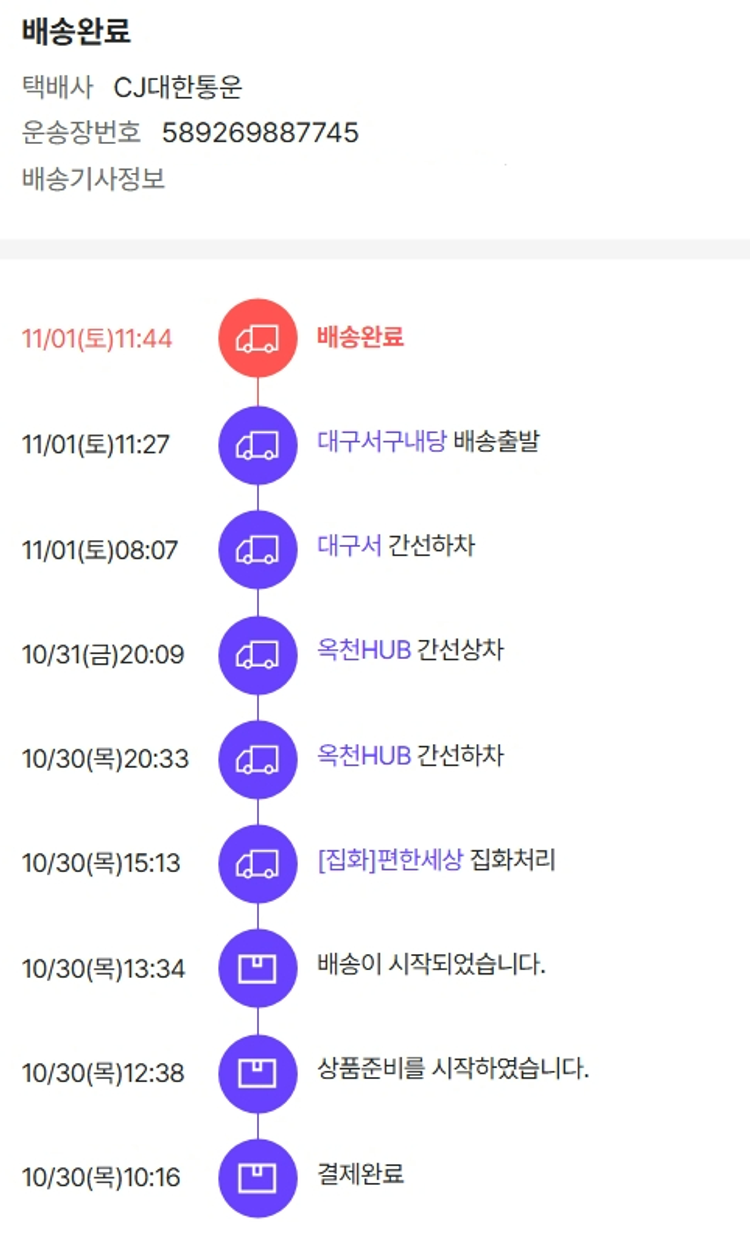Click 옥천HUB link in 간선하차 row
Image resolution: width=750 pixels, height=1243 pixels.
364,755
